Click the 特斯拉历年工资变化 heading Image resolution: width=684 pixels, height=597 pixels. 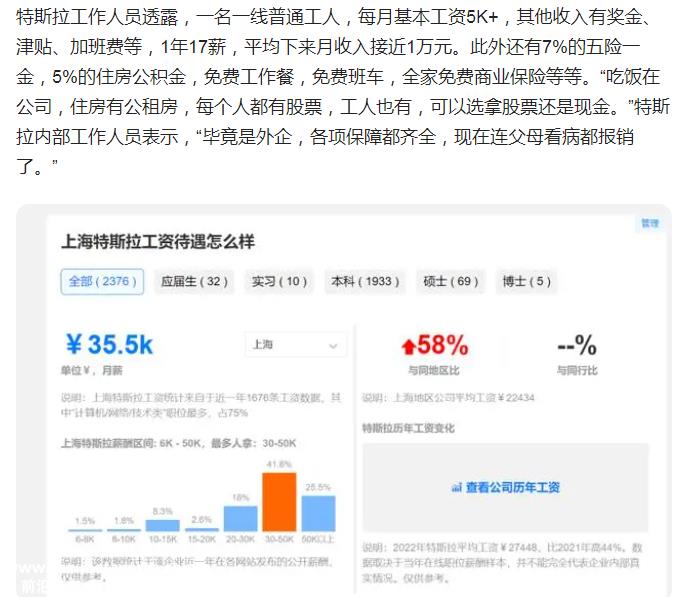coord(408,428)
